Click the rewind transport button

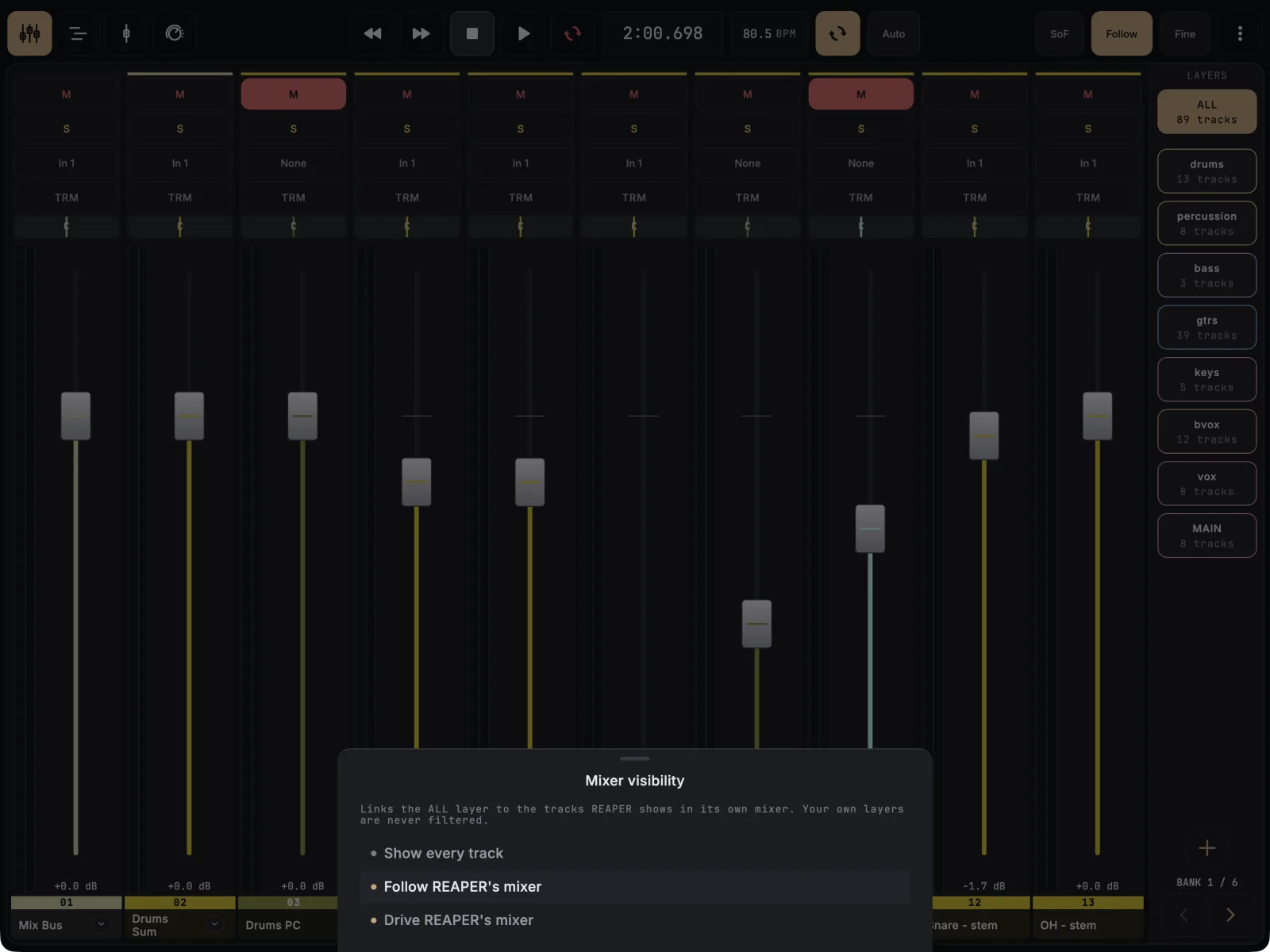click(x=372, y=33)
